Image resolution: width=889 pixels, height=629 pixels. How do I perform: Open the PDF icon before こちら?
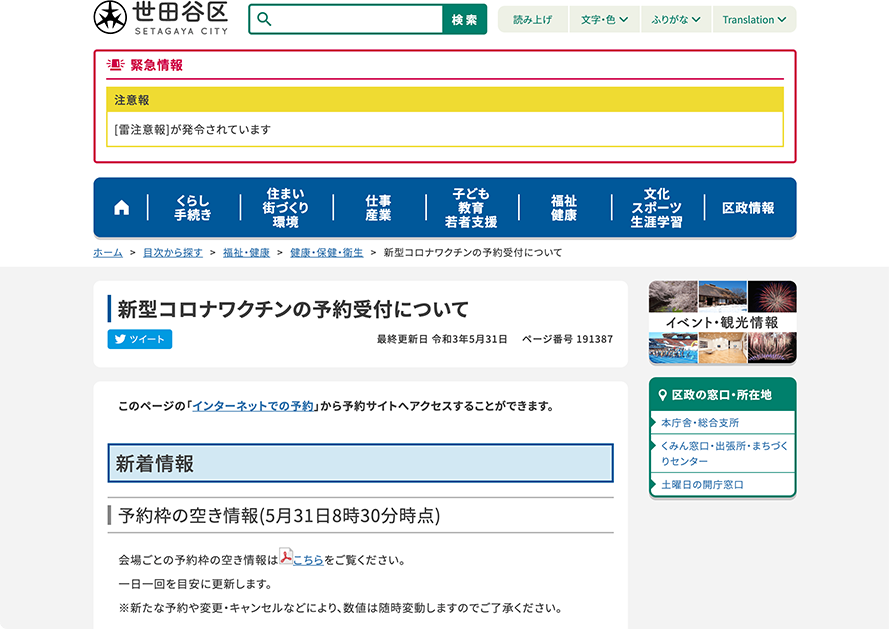[x=286, y=556]
